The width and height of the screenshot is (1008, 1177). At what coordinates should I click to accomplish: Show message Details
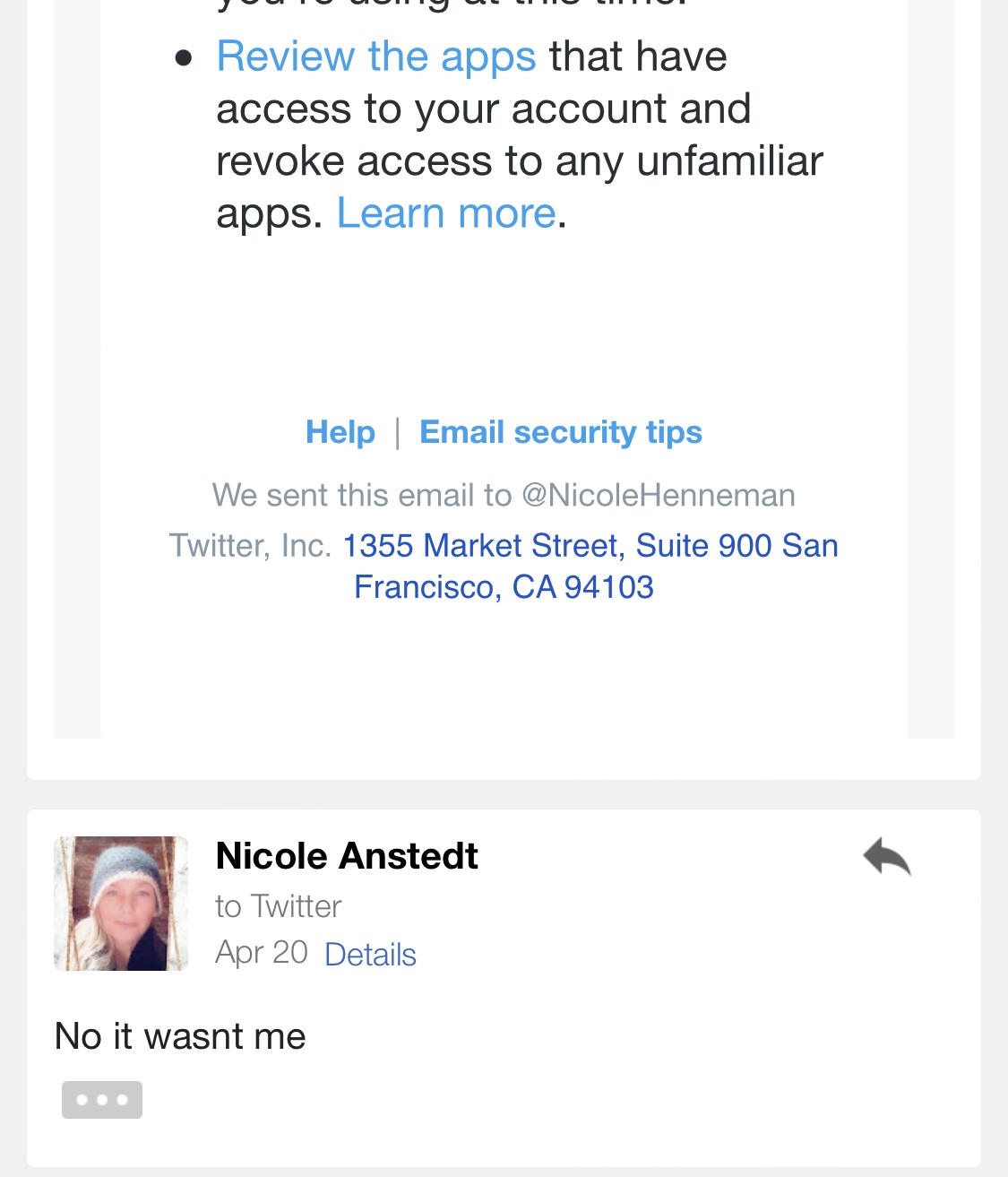coord(370,955)
